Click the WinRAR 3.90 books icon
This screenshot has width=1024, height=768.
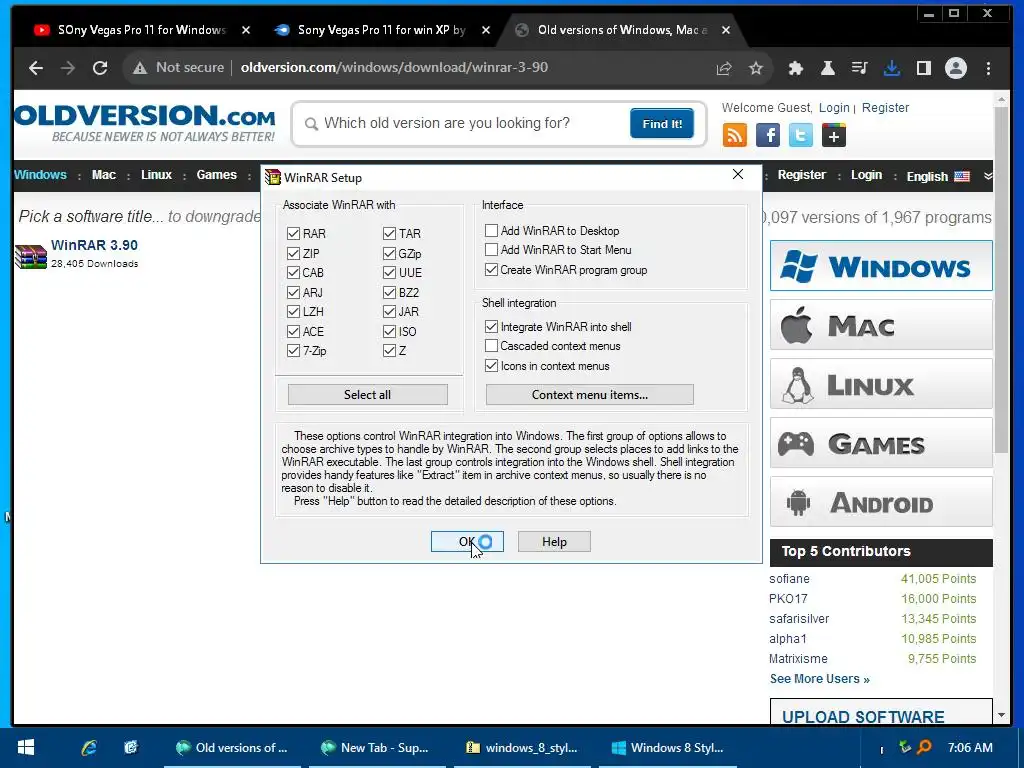click(31, 256)
